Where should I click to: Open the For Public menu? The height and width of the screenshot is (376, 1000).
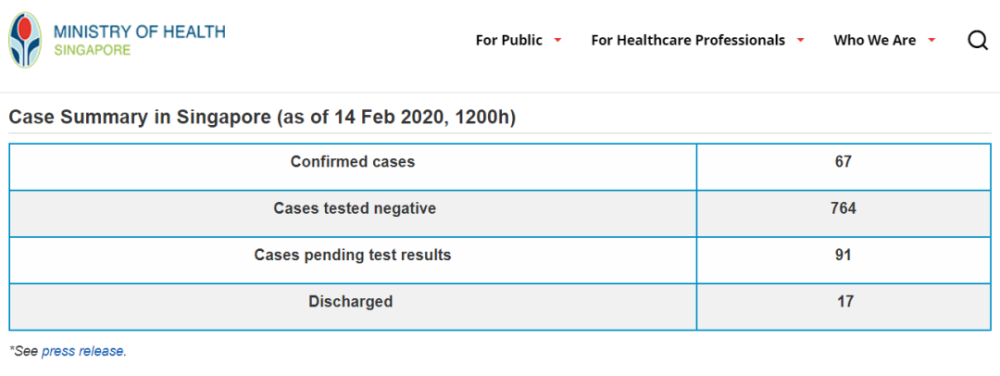(x=509, y=40)
